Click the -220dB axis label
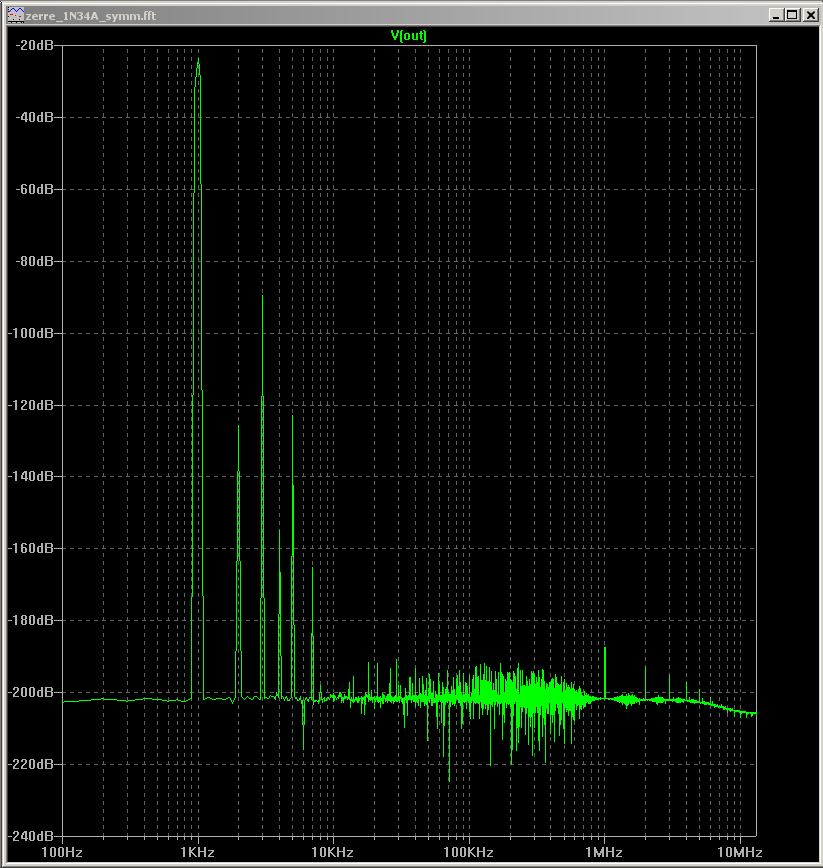Screen dimensions: 823x868 coord(31,764)
